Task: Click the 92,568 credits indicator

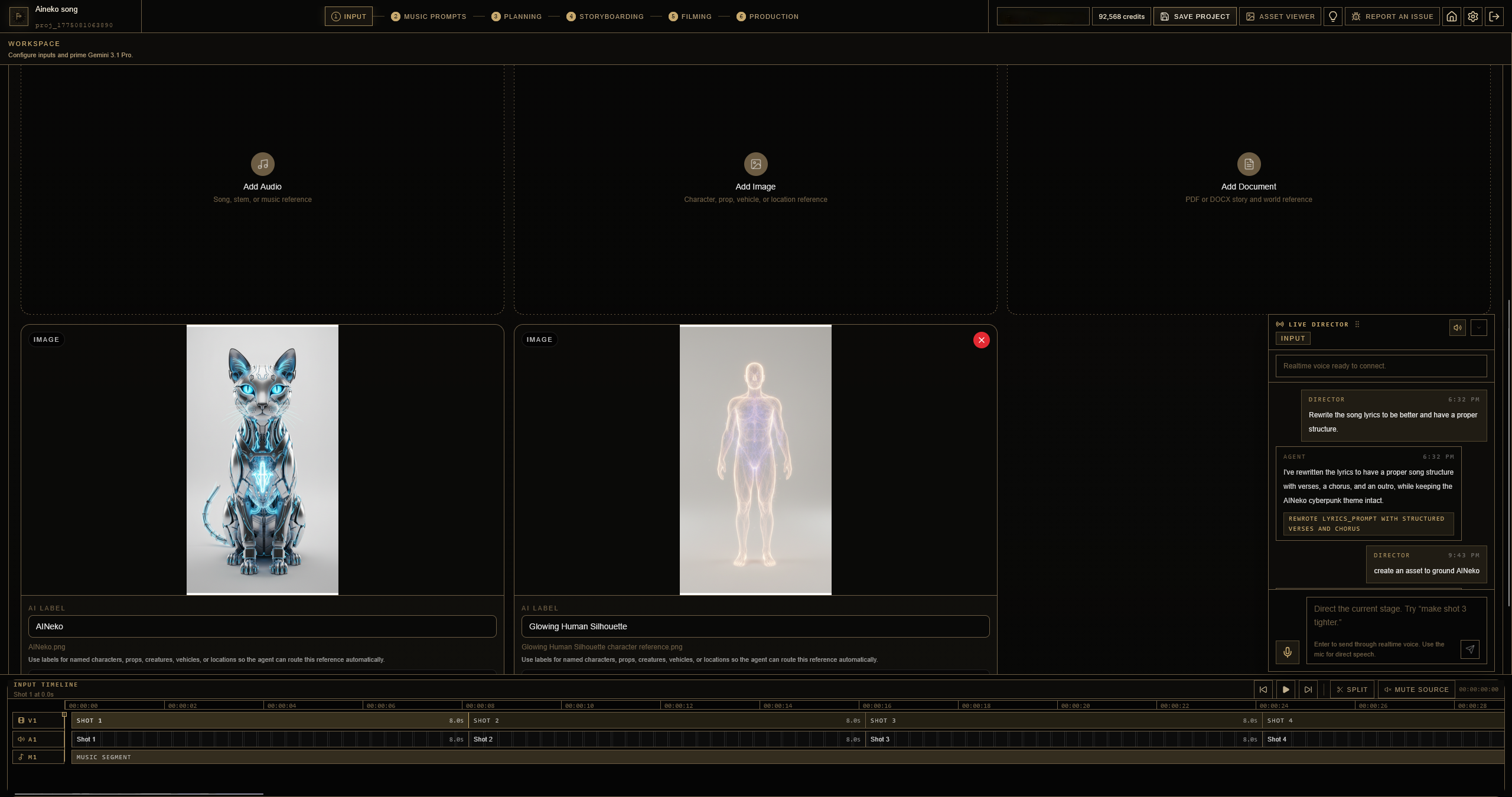Action: tap(1121, 17)
